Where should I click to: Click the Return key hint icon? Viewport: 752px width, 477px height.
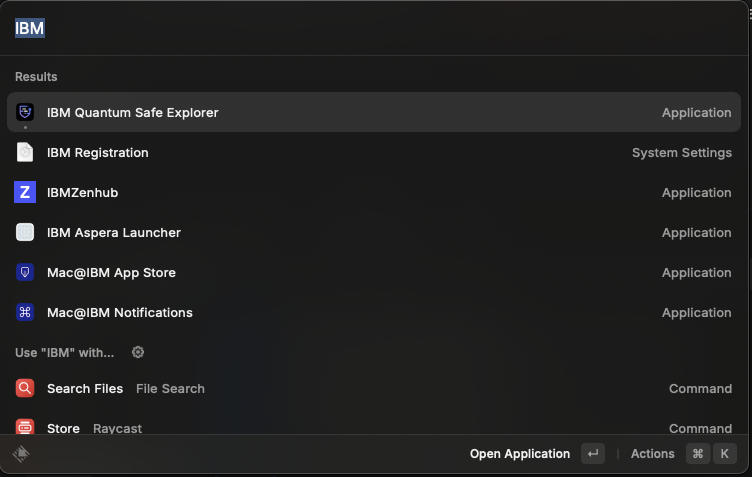pos(594,454)
